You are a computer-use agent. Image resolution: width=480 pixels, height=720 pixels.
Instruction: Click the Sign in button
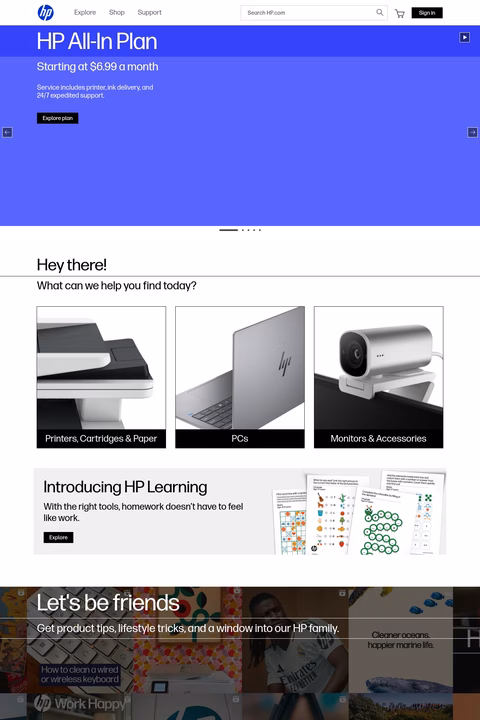(x=427, y=13)
